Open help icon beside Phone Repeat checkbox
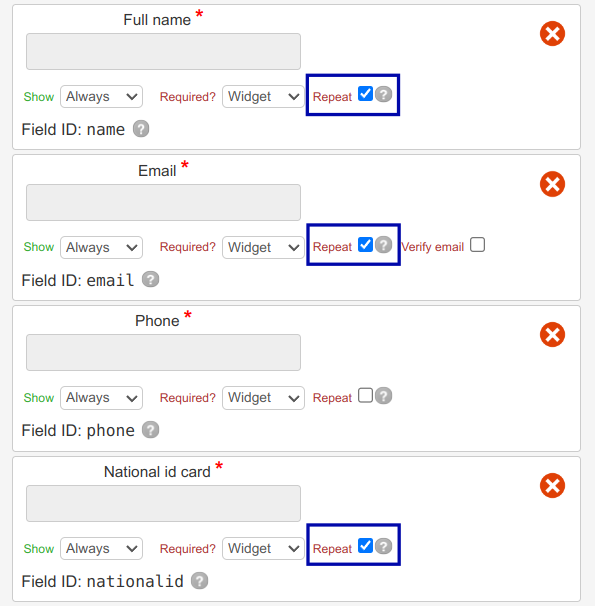The image size is (595, 606). tap(383, 396)
